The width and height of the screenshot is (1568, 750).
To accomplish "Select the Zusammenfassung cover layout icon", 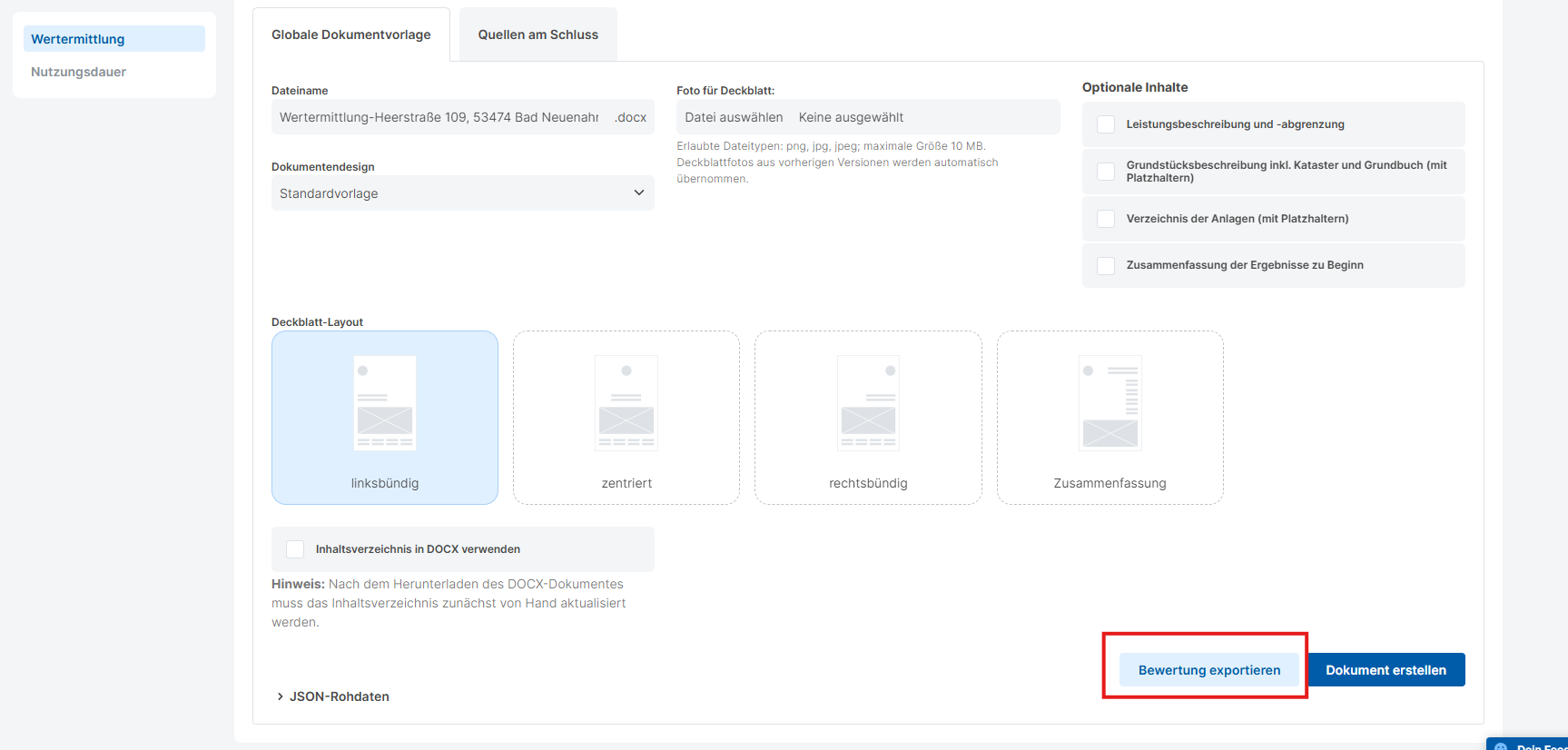I will click(x=1109, y=404).
